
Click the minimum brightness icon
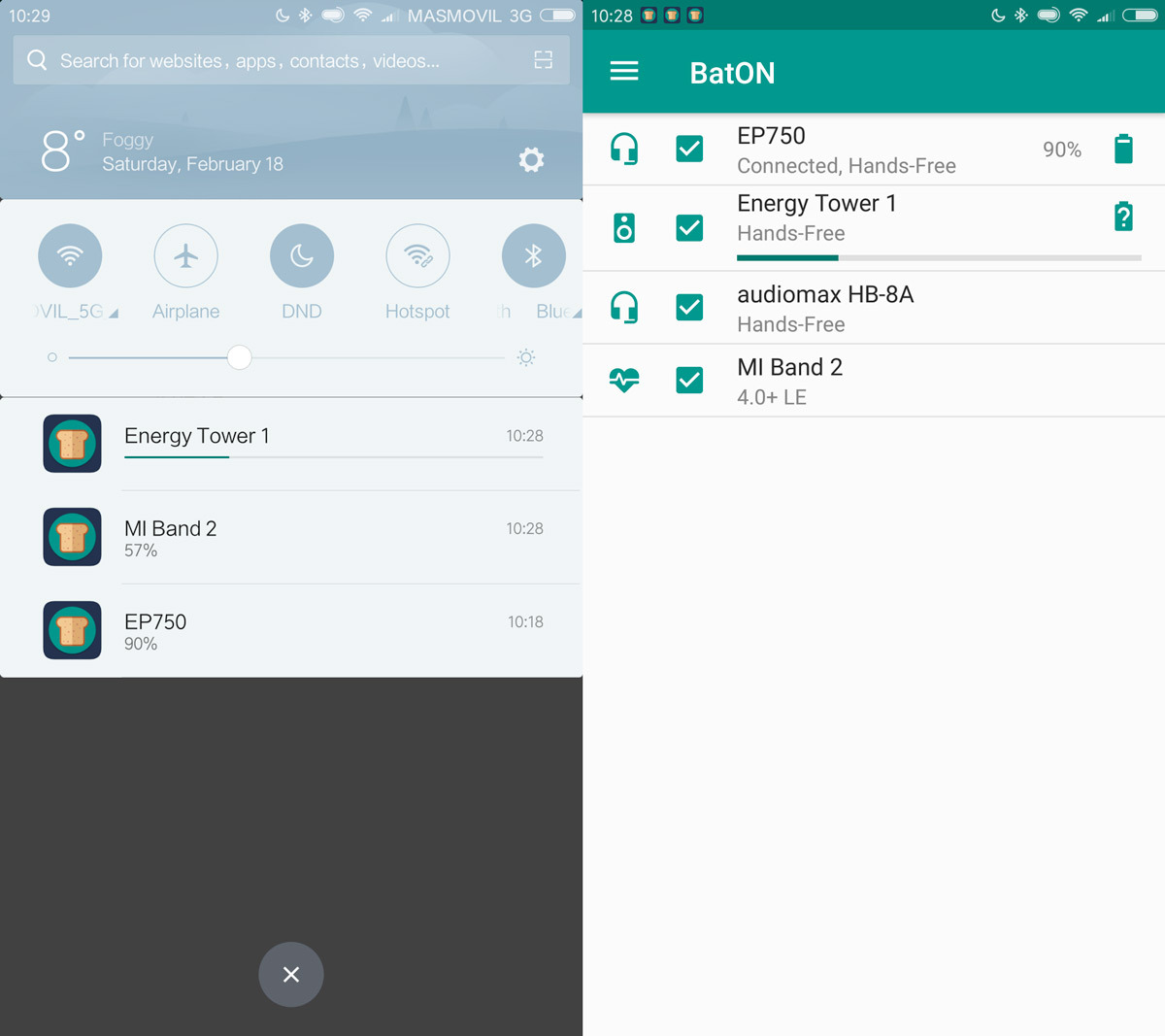point(52,357)
